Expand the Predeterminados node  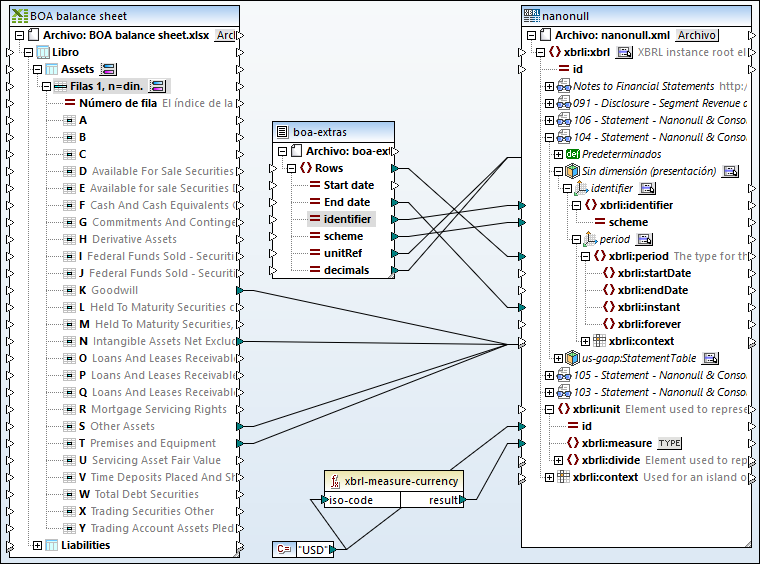click(559, 154)
